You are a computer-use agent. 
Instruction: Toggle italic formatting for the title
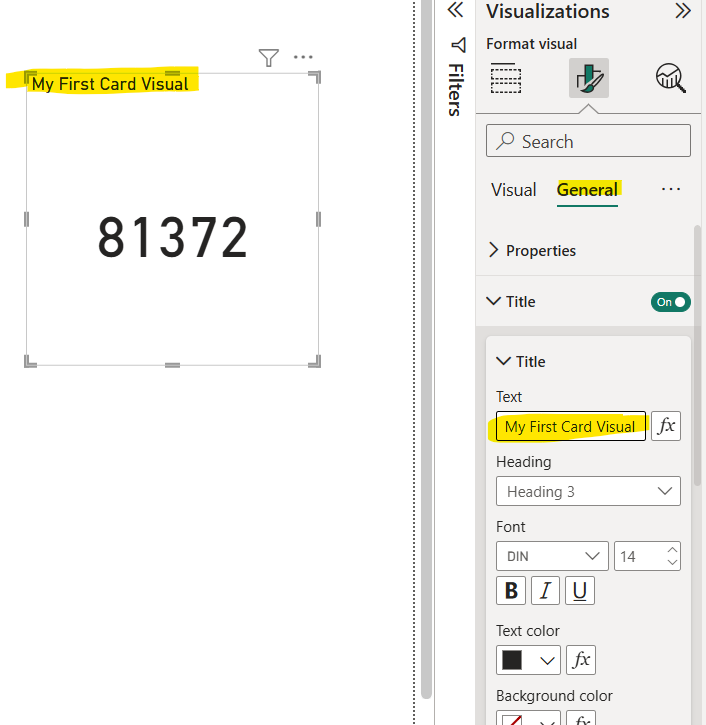(545, 590)
